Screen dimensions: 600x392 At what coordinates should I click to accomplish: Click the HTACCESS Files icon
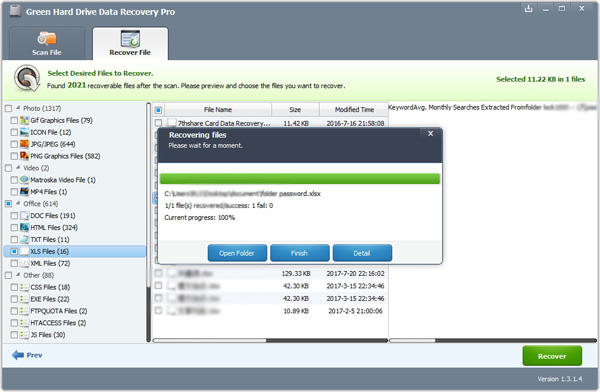(x=24, y=323)
